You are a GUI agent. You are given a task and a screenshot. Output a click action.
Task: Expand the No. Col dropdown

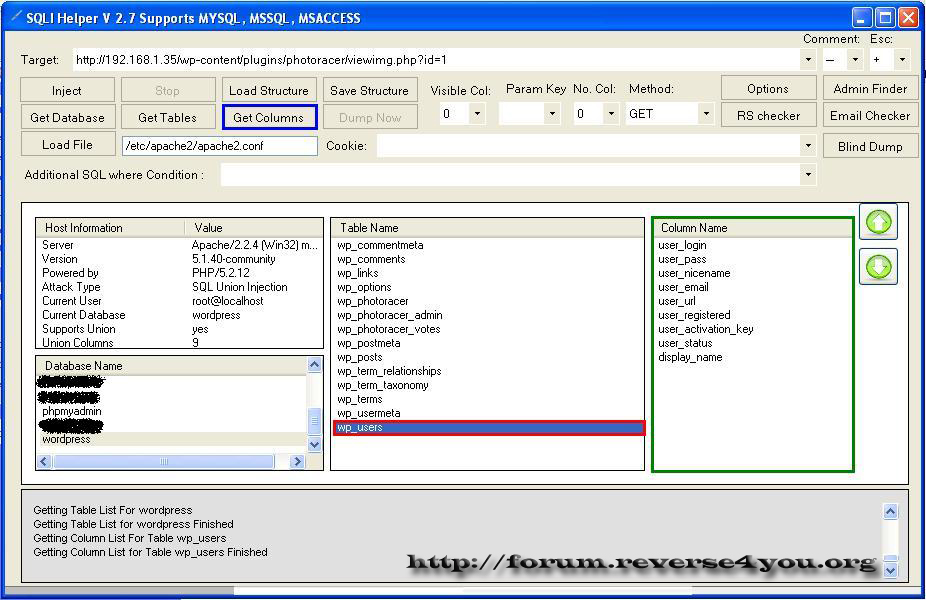click(x=611, y=113)
